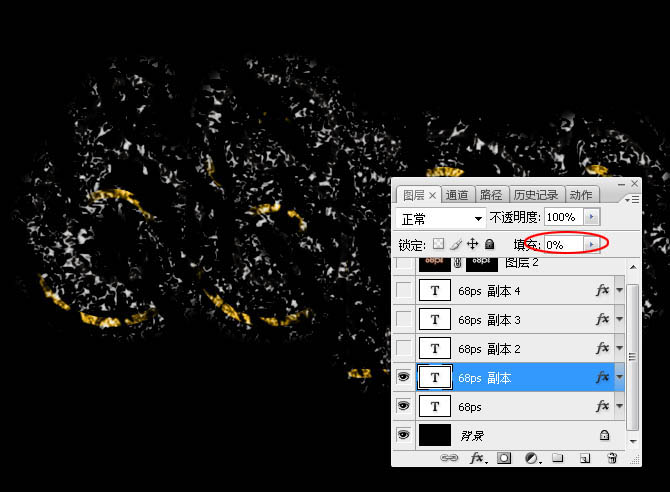Click fx icon on 68ps 副本 3 layer
670x492 pixels.
coord(602,319)
